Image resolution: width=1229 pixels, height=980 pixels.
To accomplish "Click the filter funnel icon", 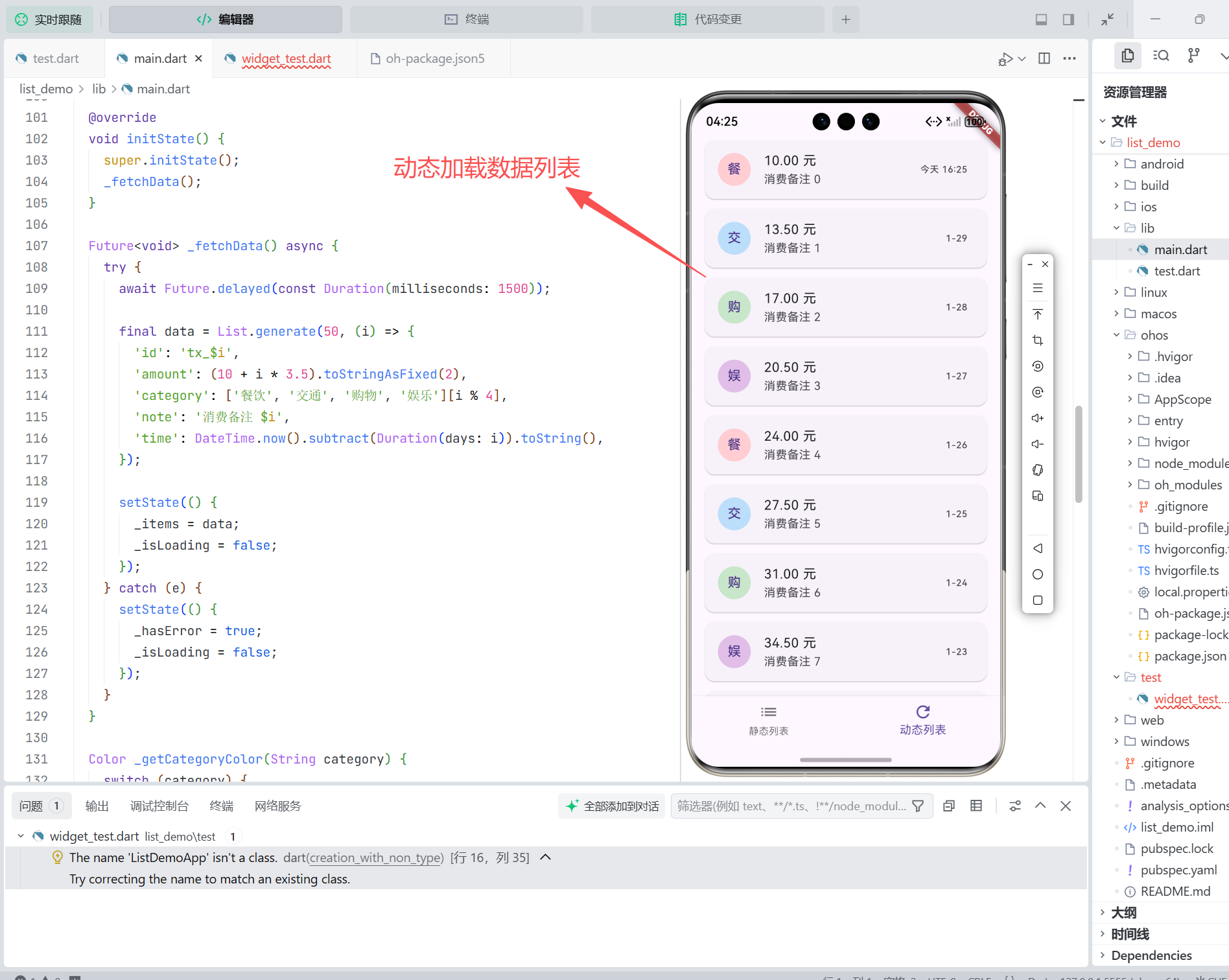I will click(918, 806).
